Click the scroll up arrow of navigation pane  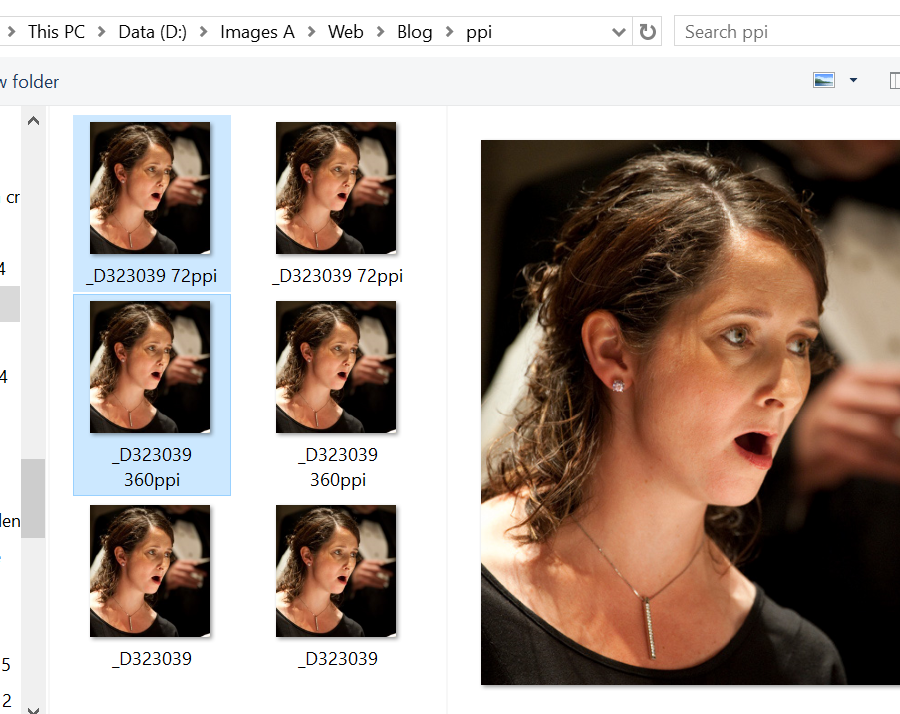tap(33, 121)
